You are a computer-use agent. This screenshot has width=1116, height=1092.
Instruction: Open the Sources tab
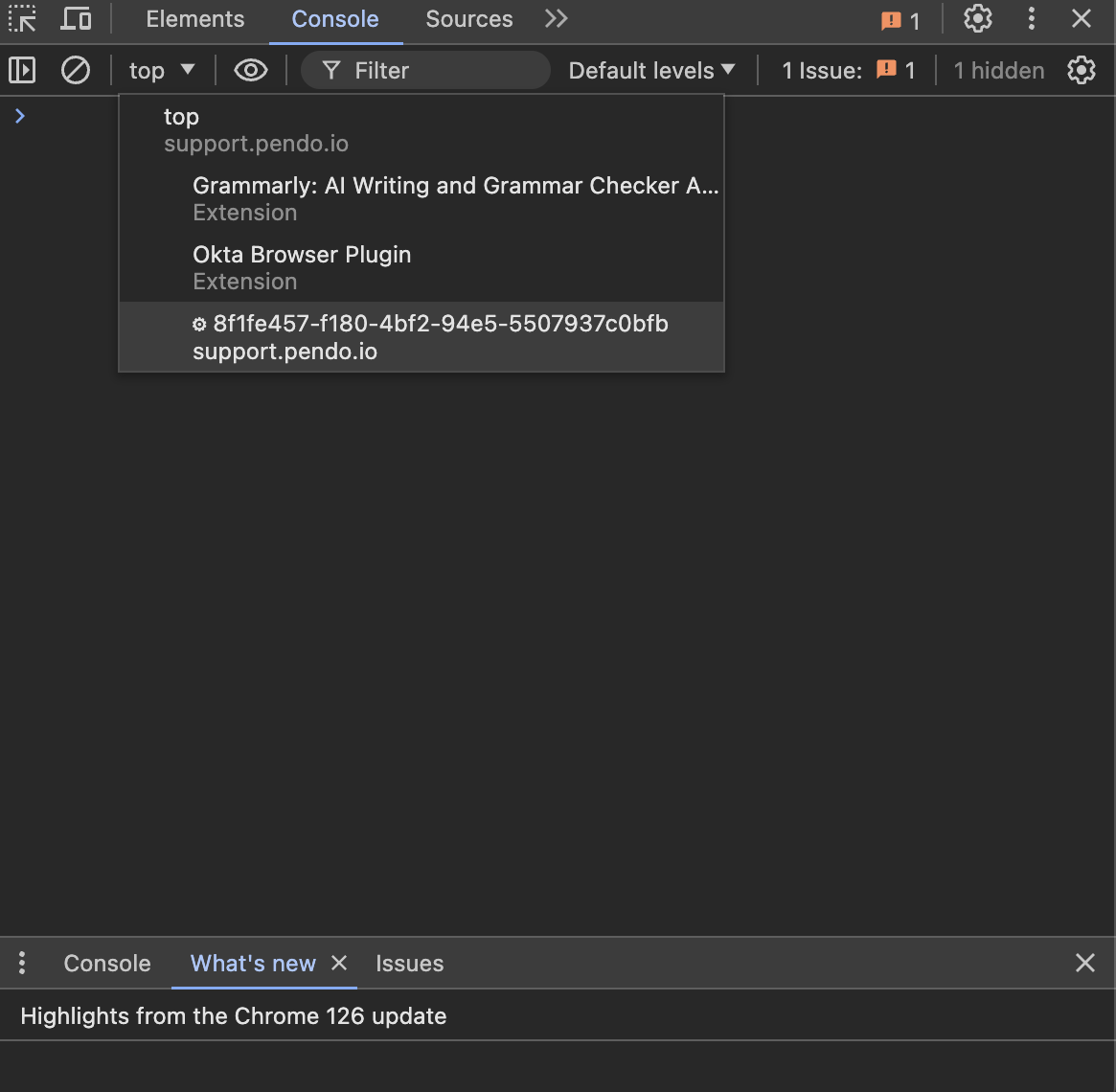pos(469,19)
